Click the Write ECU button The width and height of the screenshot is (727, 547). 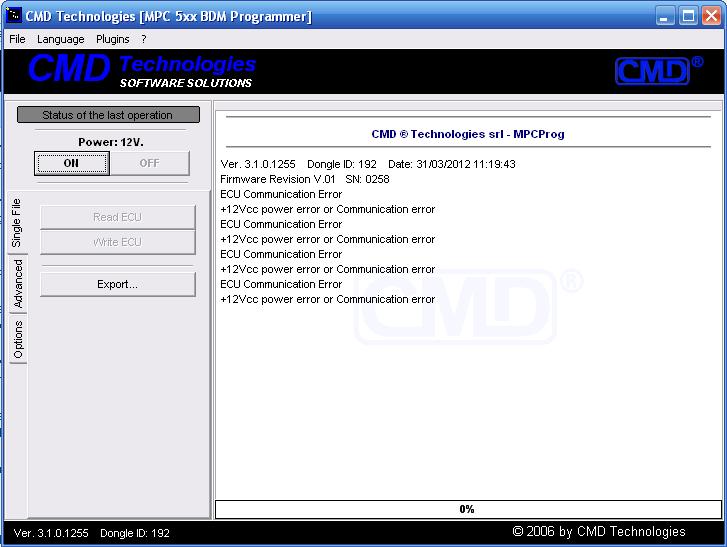[x=117, y=242]
